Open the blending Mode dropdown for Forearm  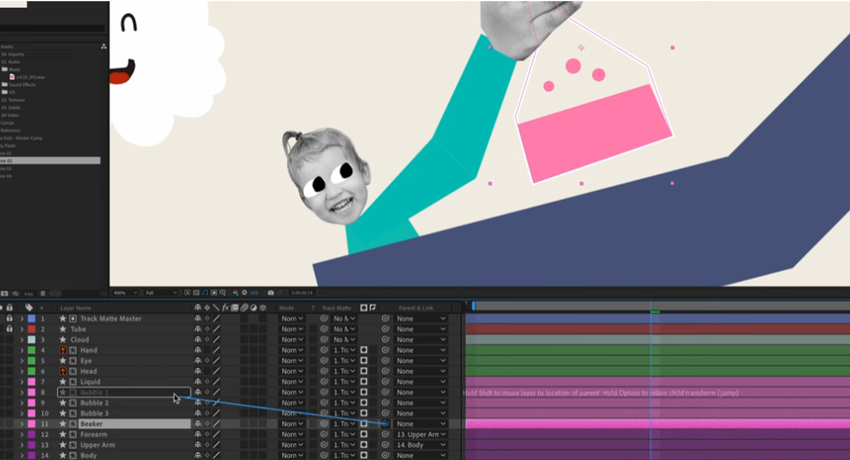(292, 435)
